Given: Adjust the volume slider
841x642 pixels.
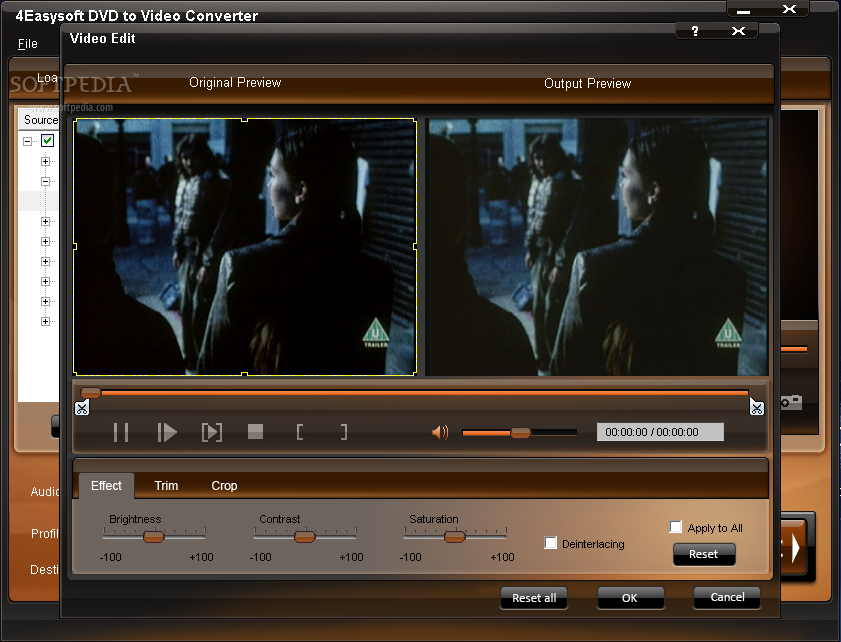Looking at the screenshot, I should point(520,433).
